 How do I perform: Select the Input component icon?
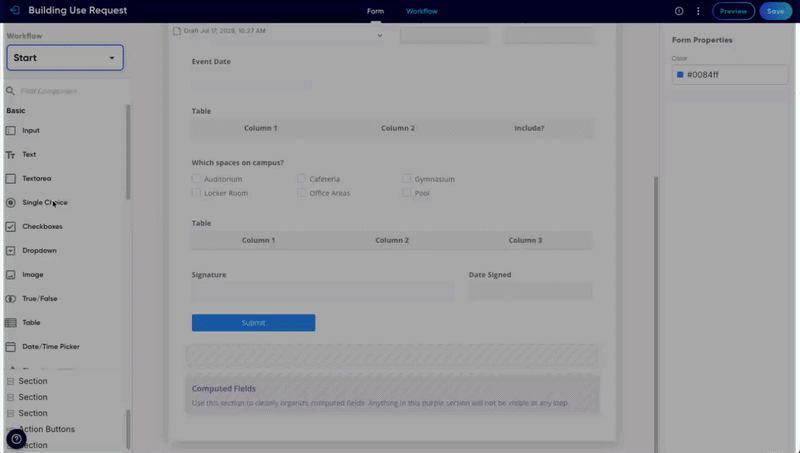11,131
